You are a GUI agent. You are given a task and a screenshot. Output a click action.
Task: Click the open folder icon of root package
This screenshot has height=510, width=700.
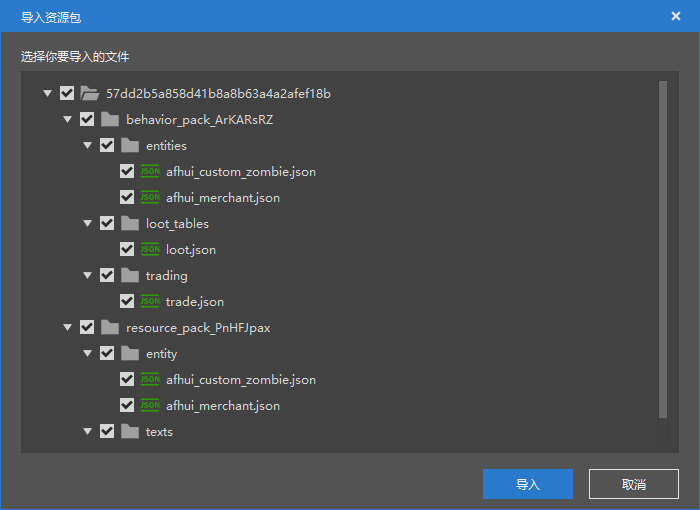tap(90, 93)
